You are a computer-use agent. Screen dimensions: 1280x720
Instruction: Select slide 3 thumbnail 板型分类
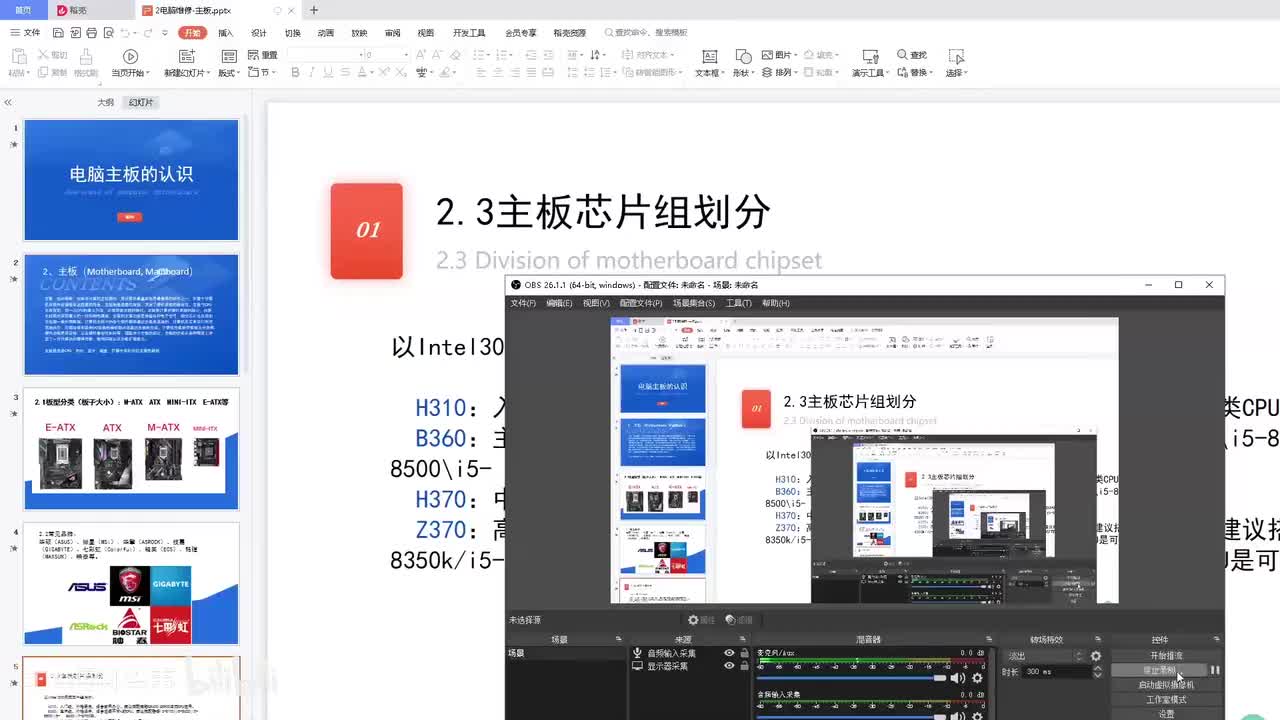pos(131,448)
